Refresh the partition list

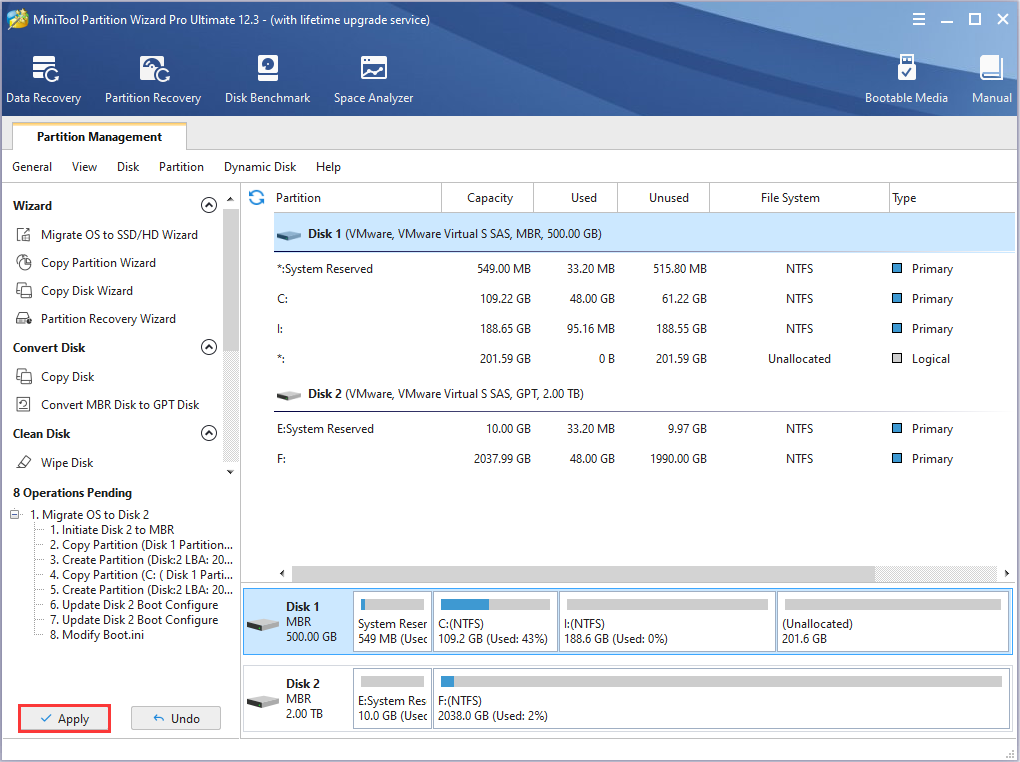(257, 198)
